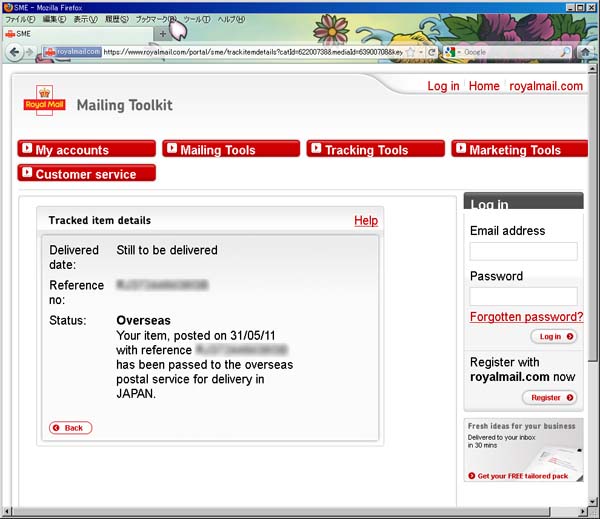Image resolution: width=600 pixels, height=519 pixels.
Task: Click the browser Home icon
Action: coord(585,52)
